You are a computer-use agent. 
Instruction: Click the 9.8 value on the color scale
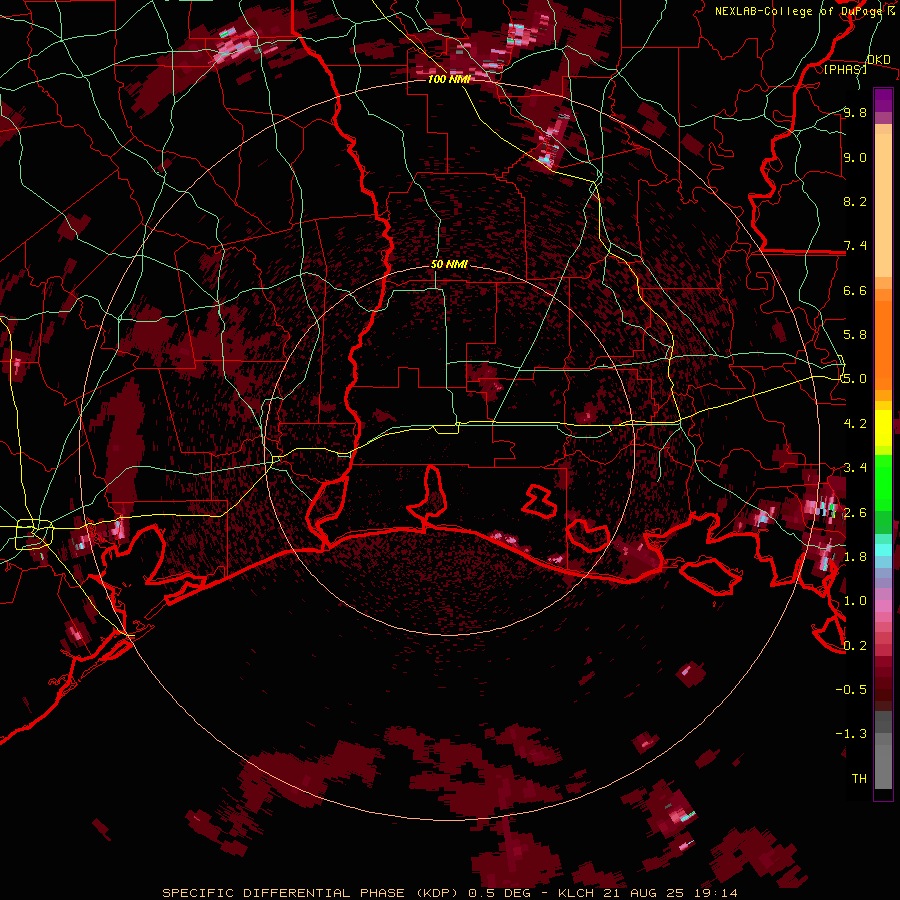click(855, 112)
